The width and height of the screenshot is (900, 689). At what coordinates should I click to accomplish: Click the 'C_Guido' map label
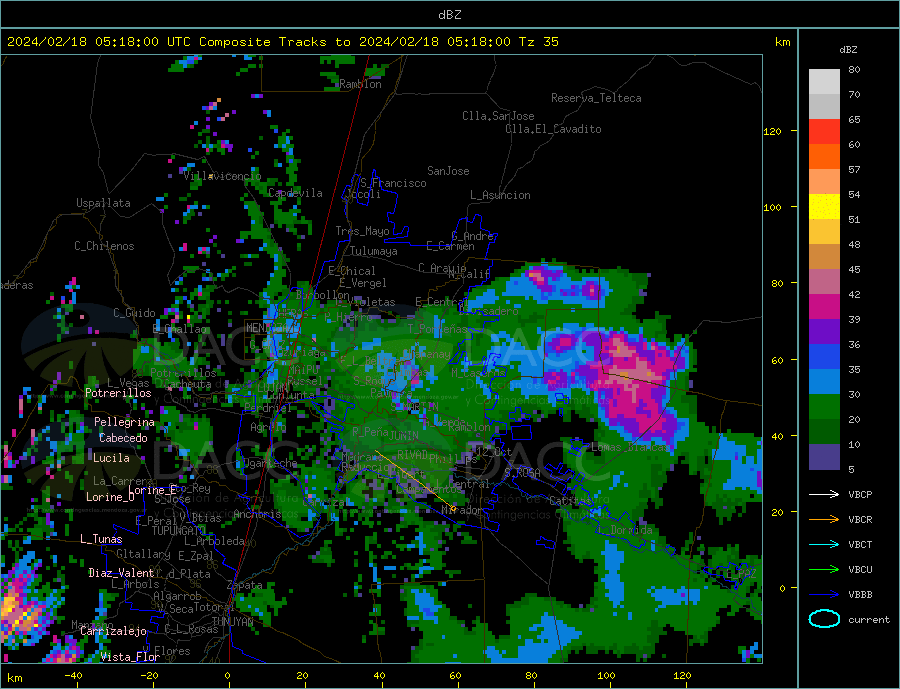tap(134, 313)
